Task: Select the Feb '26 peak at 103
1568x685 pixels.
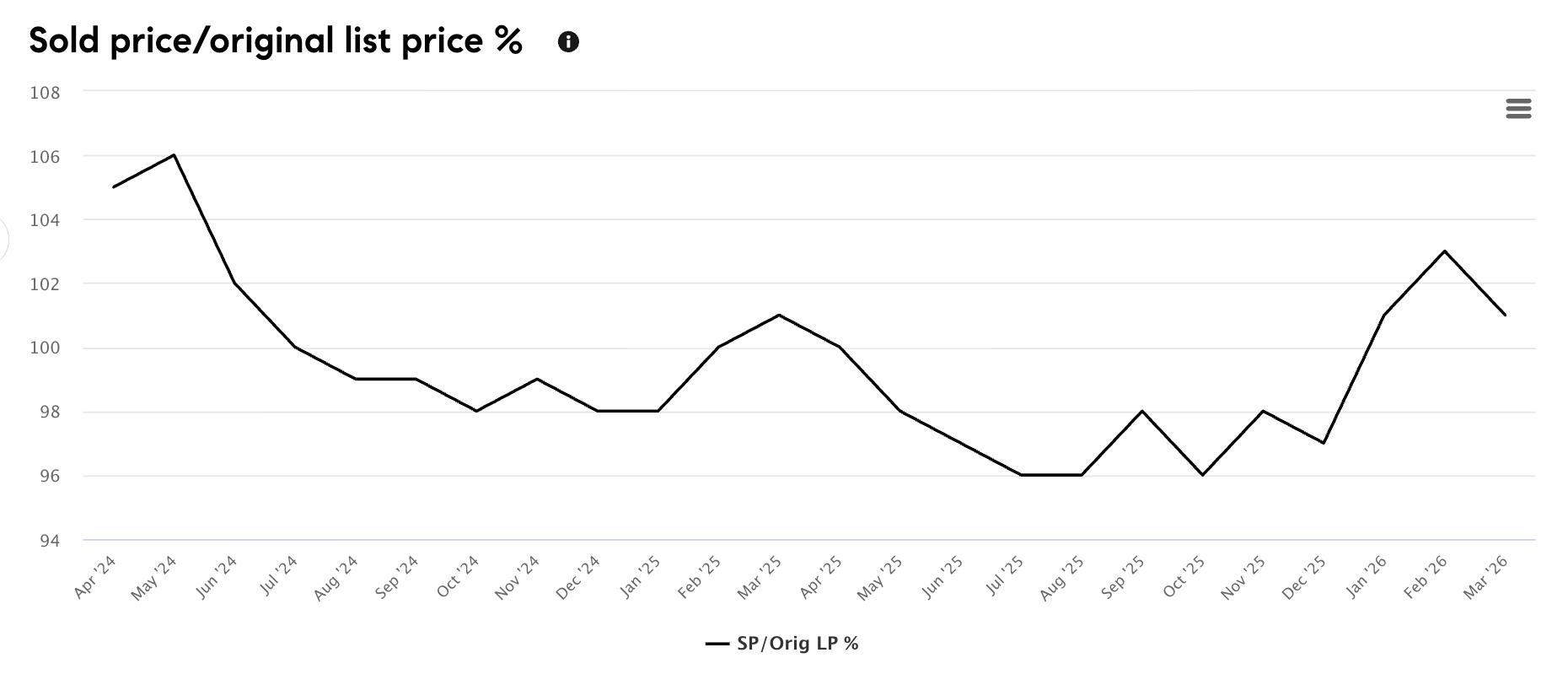Action: [1445, 251]
